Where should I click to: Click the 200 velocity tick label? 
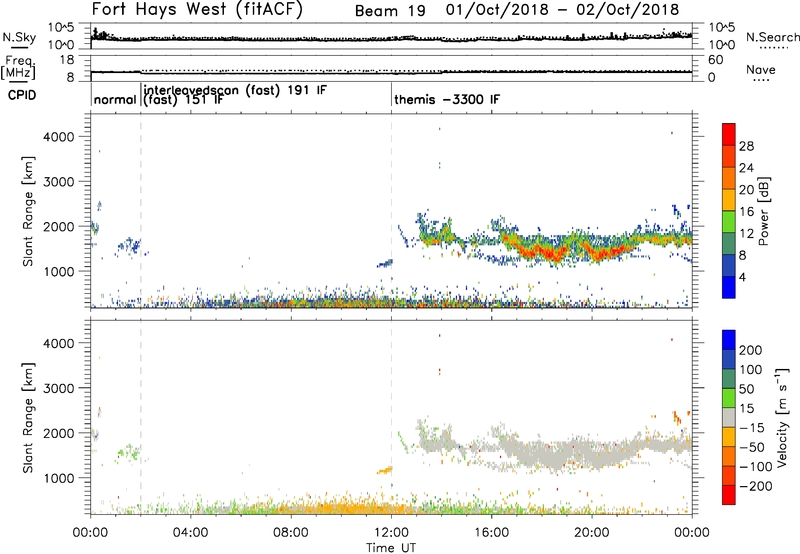pos(751,350)
